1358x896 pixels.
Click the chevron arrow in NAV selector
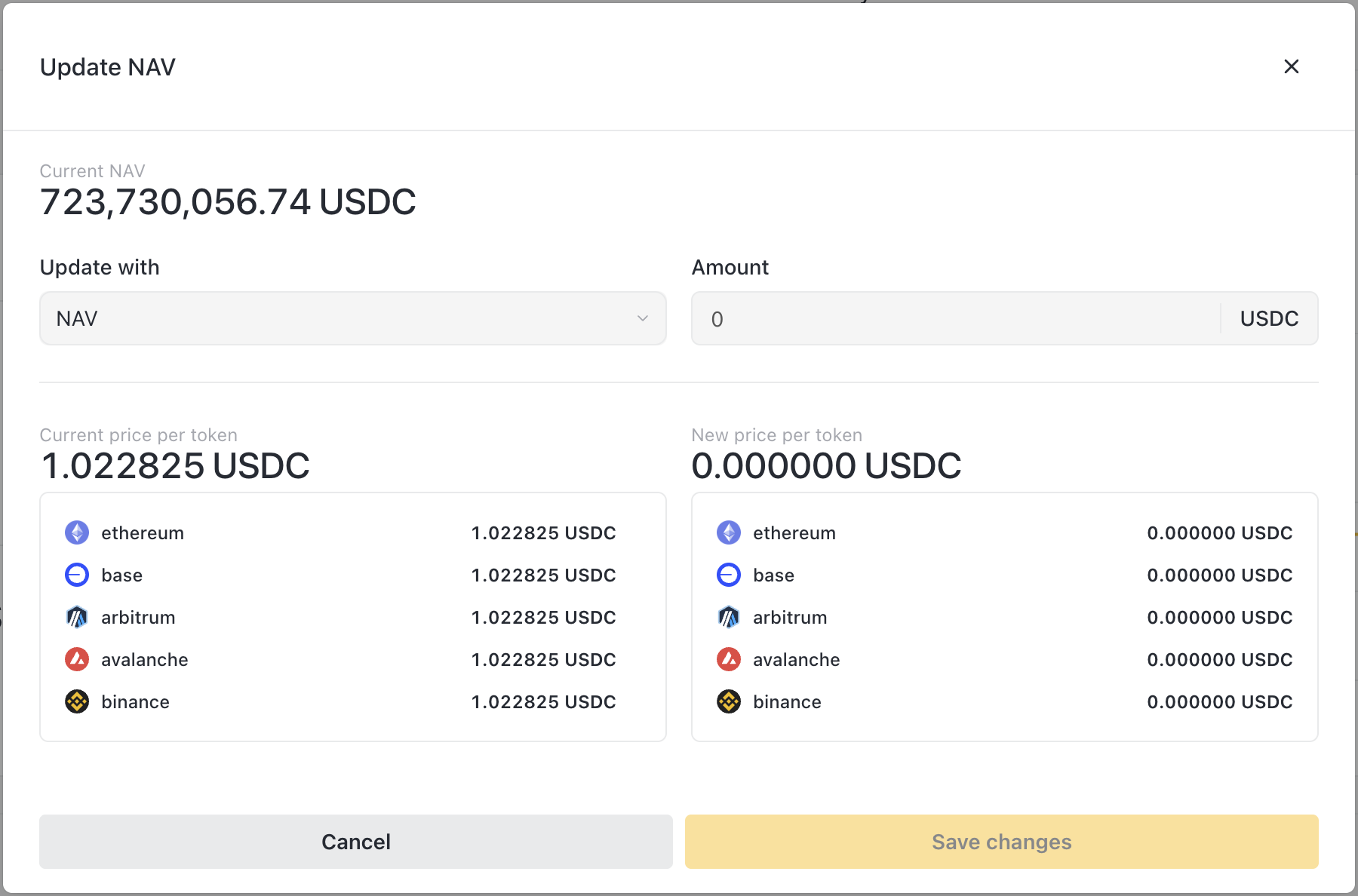coord(642,318)
